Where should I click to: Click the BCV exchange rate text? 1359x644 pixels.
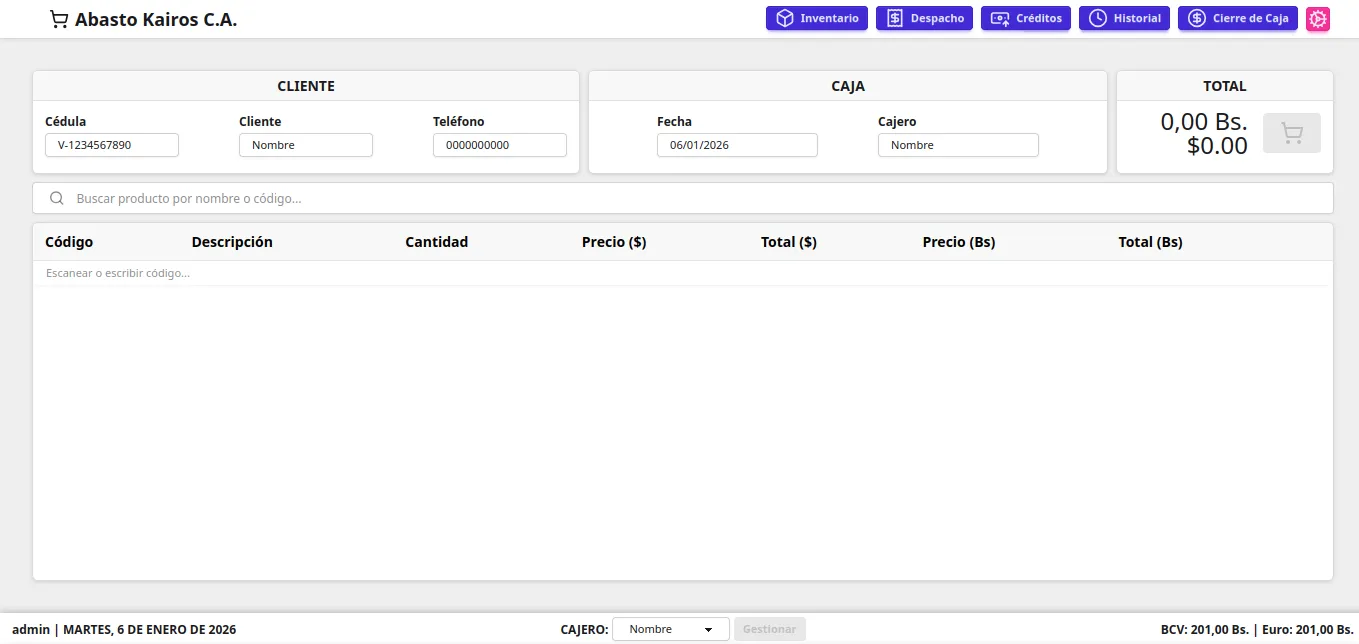pos(1204,630)
